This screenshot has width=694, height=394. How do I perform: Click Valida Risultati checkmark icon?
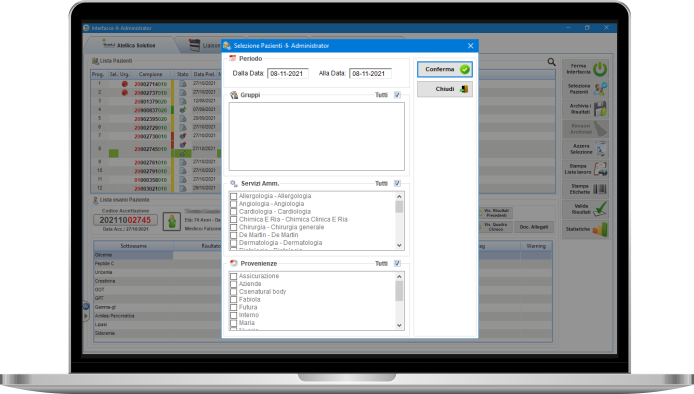[x=601, y=209]
